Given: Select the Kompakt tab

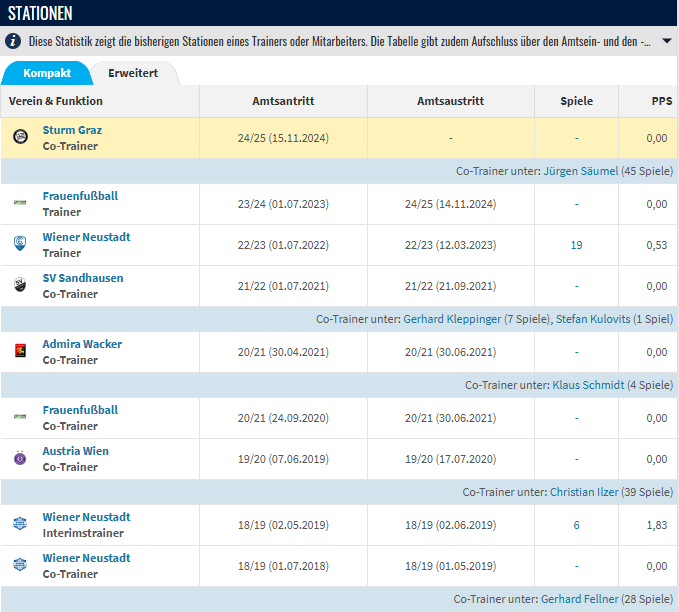Looking at the screenshot, I should (46, 73).
